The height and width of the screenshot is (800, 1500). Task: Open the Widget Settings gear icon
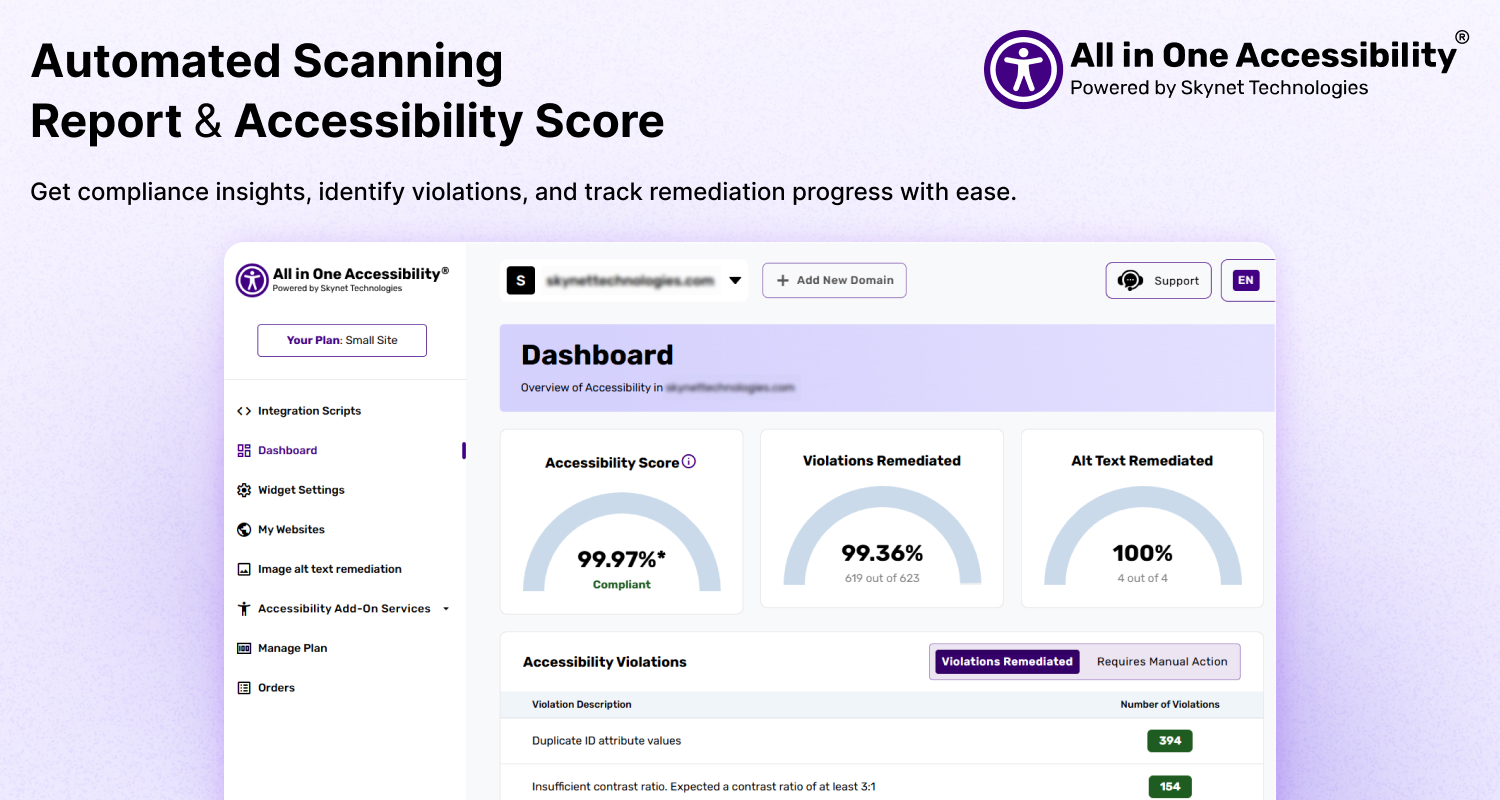tap(244, 490)
